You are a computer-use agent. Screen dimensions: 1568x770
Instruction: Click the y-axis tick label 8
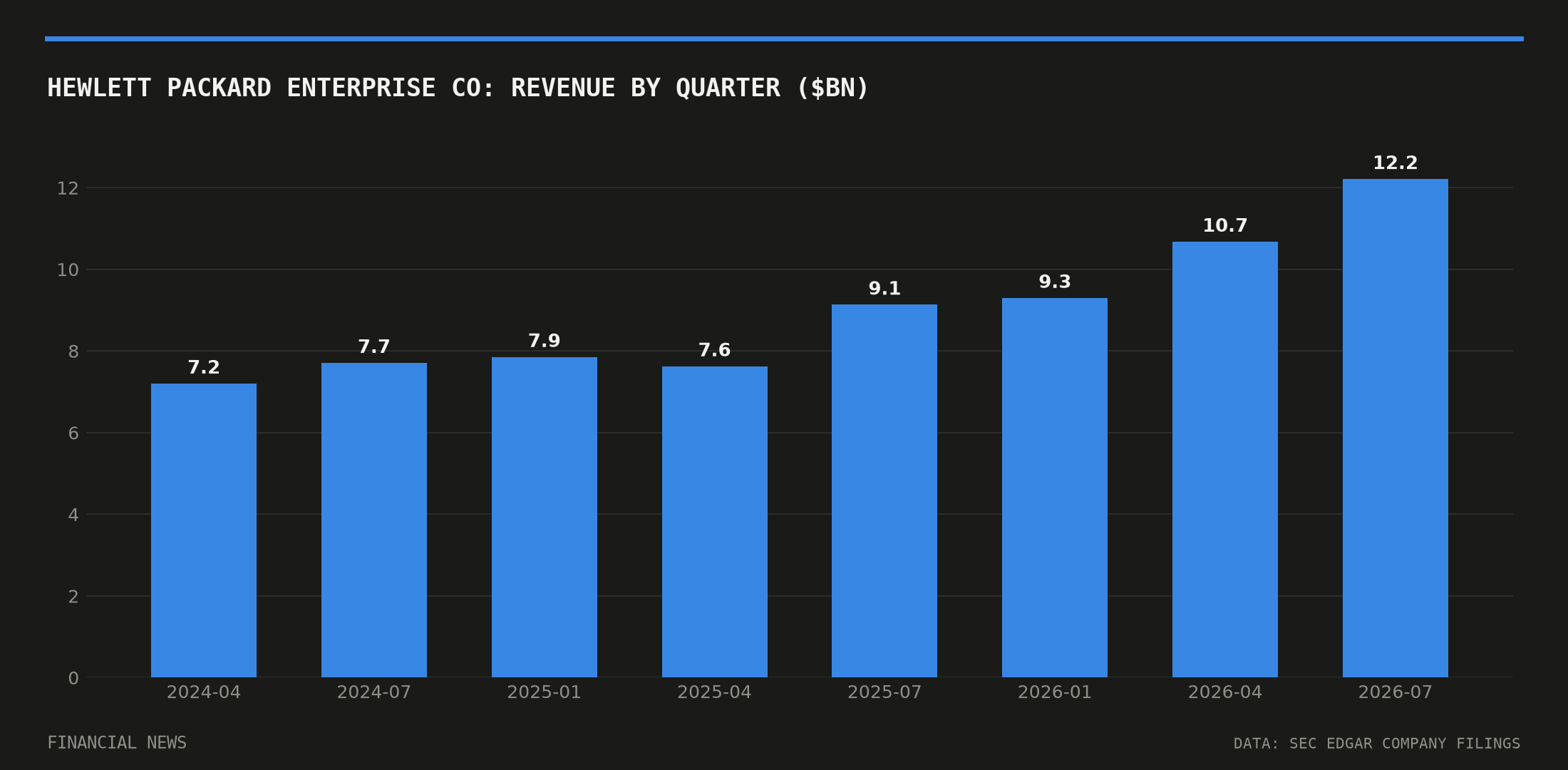point(73,351)
